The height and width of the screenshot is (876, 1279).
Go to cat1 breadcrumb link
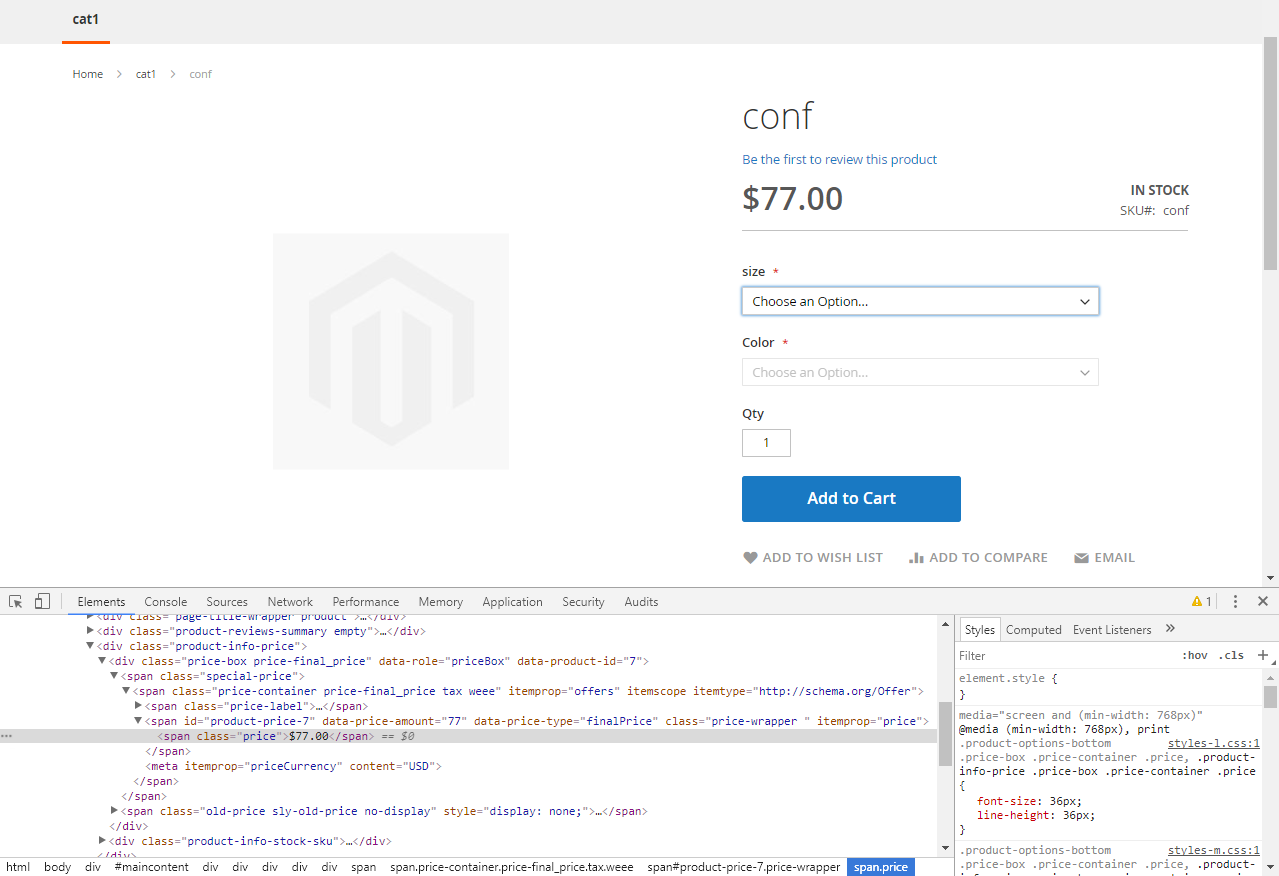tap(146, 74)
